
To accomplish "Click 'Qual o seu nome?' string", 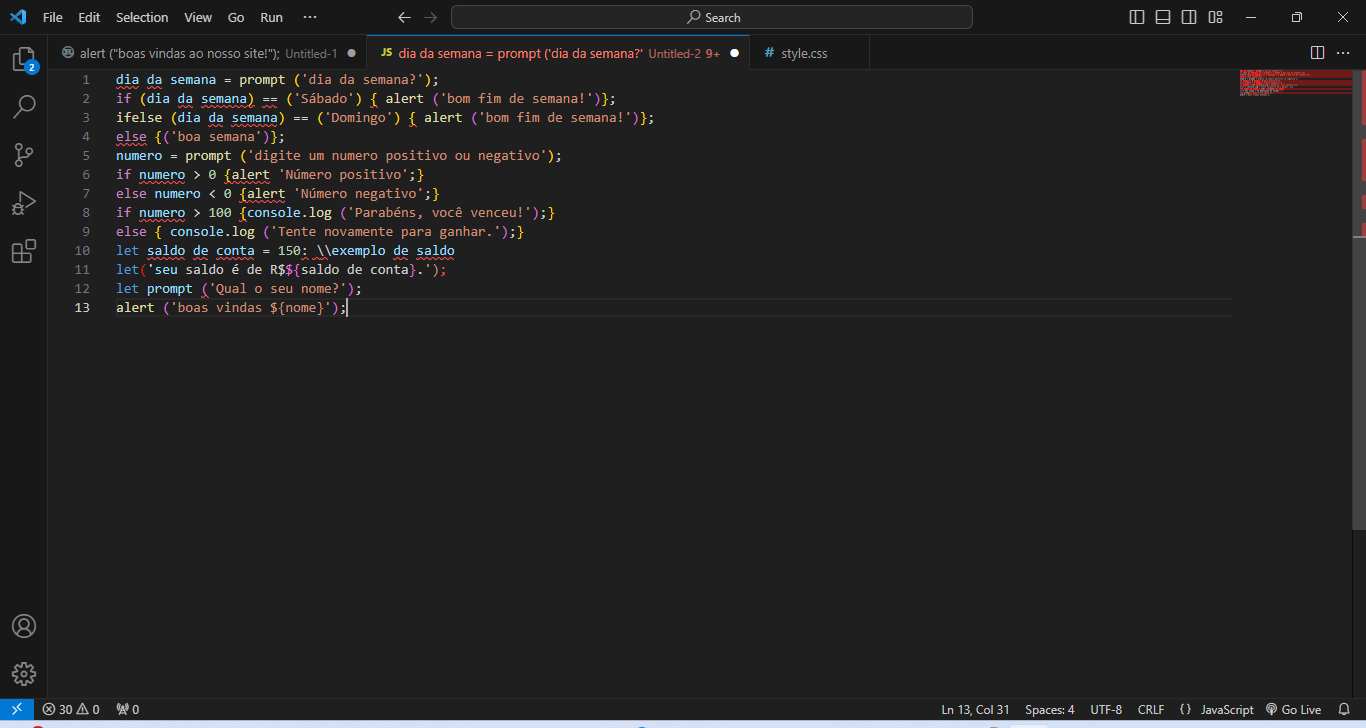I will pyautogui.click(x=277, y=289).
